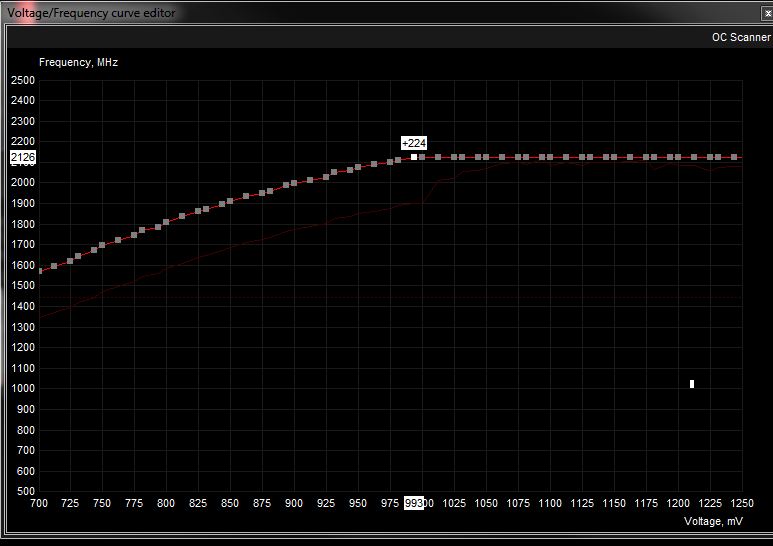Screen dimensions: 773x546
Task: Select the curve point at 1175 mV
Action: tap(646, 157)
